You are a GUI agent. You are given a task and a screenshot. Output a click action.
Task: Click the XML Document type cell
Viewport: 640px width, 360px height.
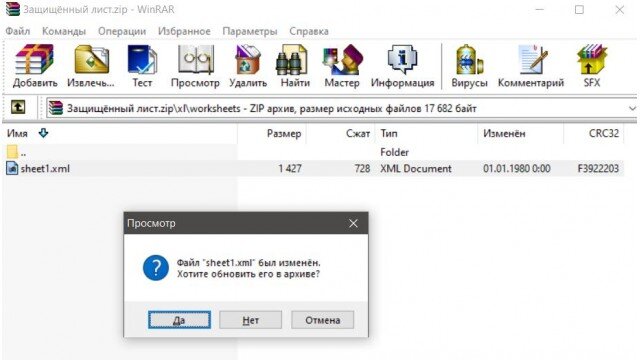[416, 169]
